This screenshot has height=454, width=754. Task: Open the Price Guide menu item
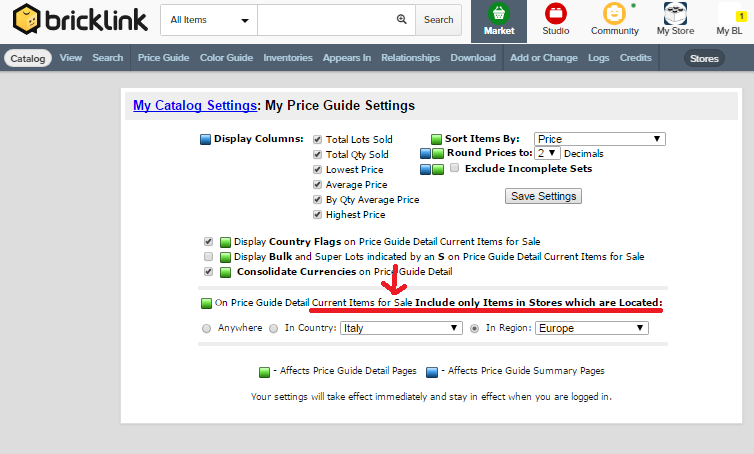(x=163, y=58)
